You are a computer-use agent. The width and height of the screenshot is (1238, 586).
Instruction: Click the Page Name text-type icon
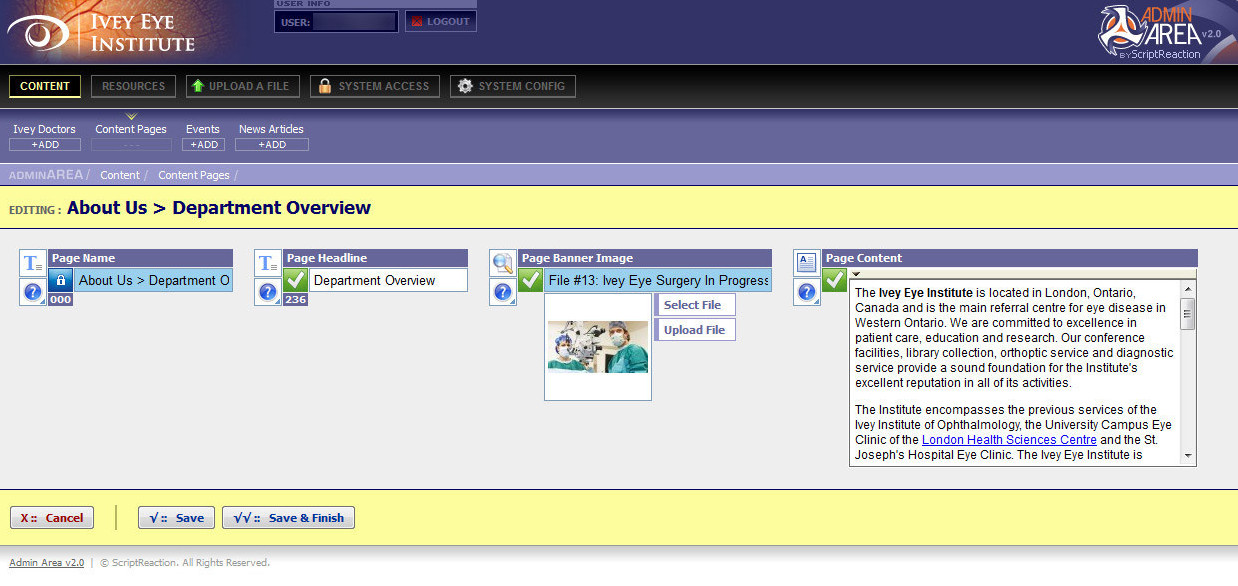[33, 263]
